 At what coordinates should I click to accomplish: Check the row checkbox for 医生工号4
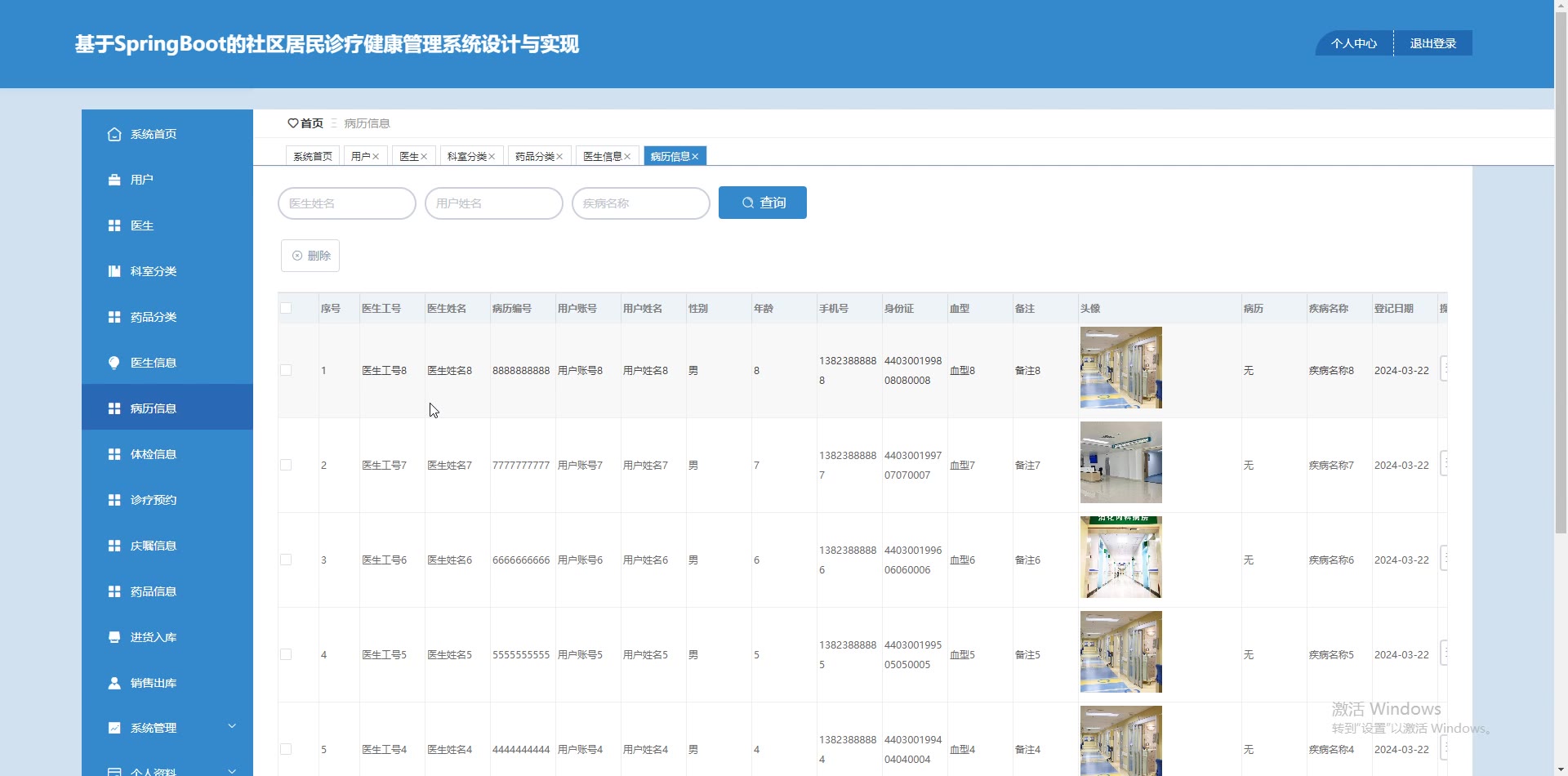click(286, 749)
